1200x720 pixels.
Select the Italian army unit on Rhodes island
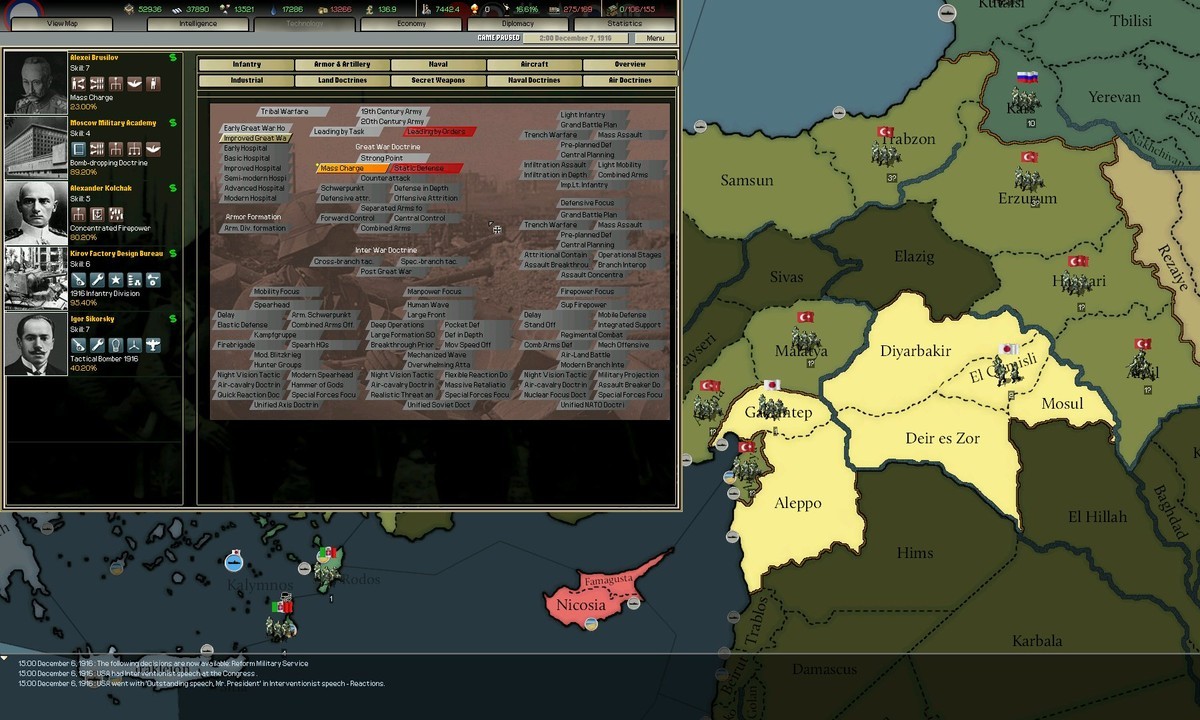coord(325,568)
